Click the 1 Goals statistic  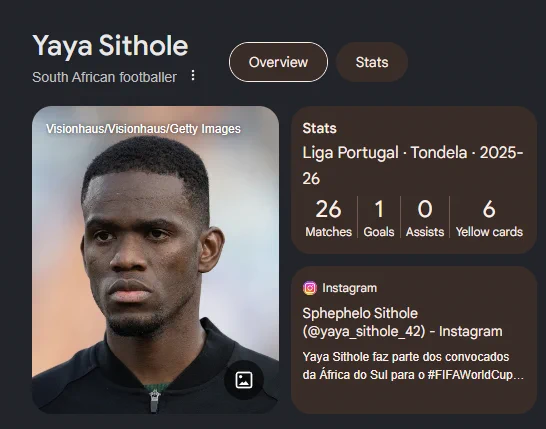(379, 218)
